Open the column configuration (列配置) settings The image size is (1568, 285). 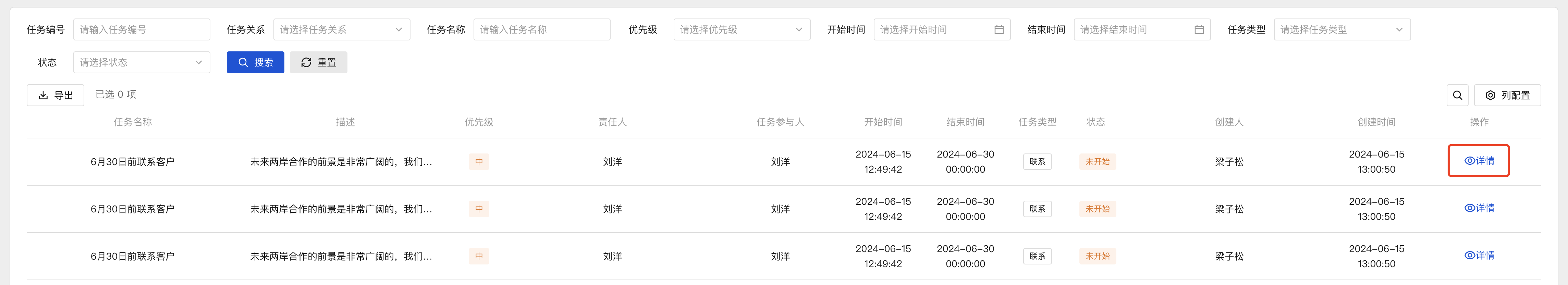pos(1507,95)
